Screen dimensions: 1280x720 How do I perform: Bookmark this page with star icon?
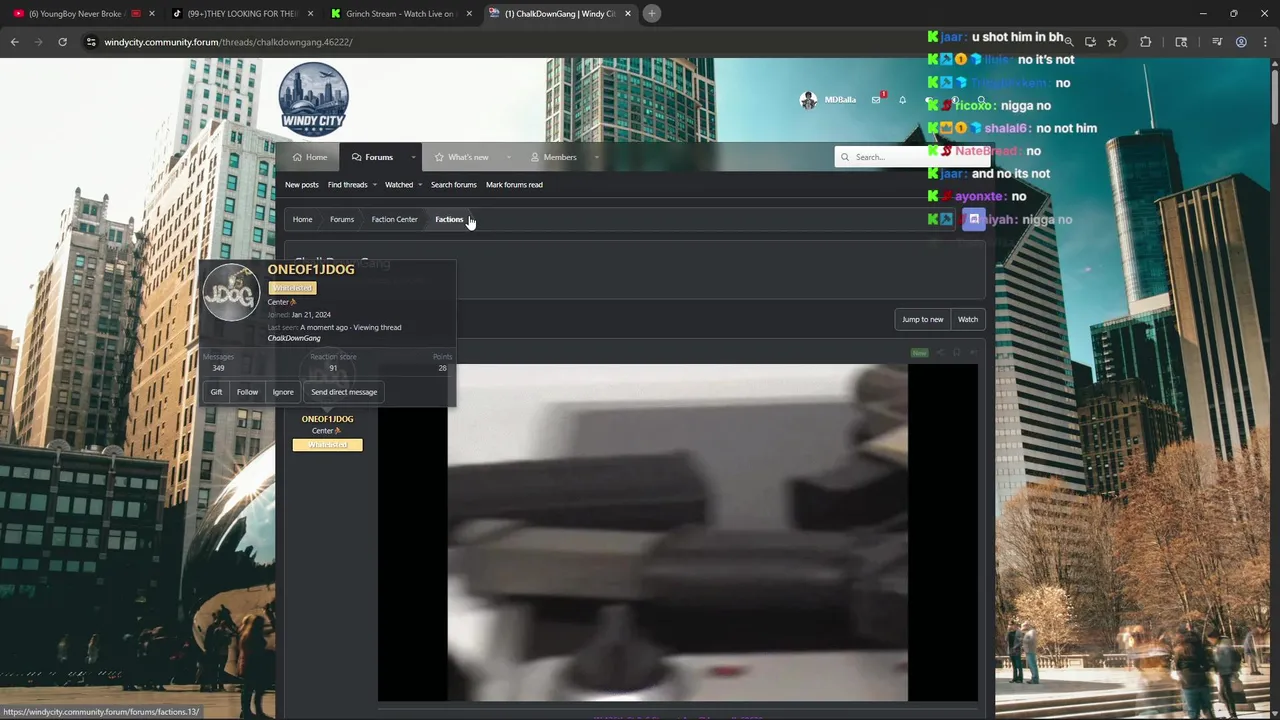coord(1111,42)
